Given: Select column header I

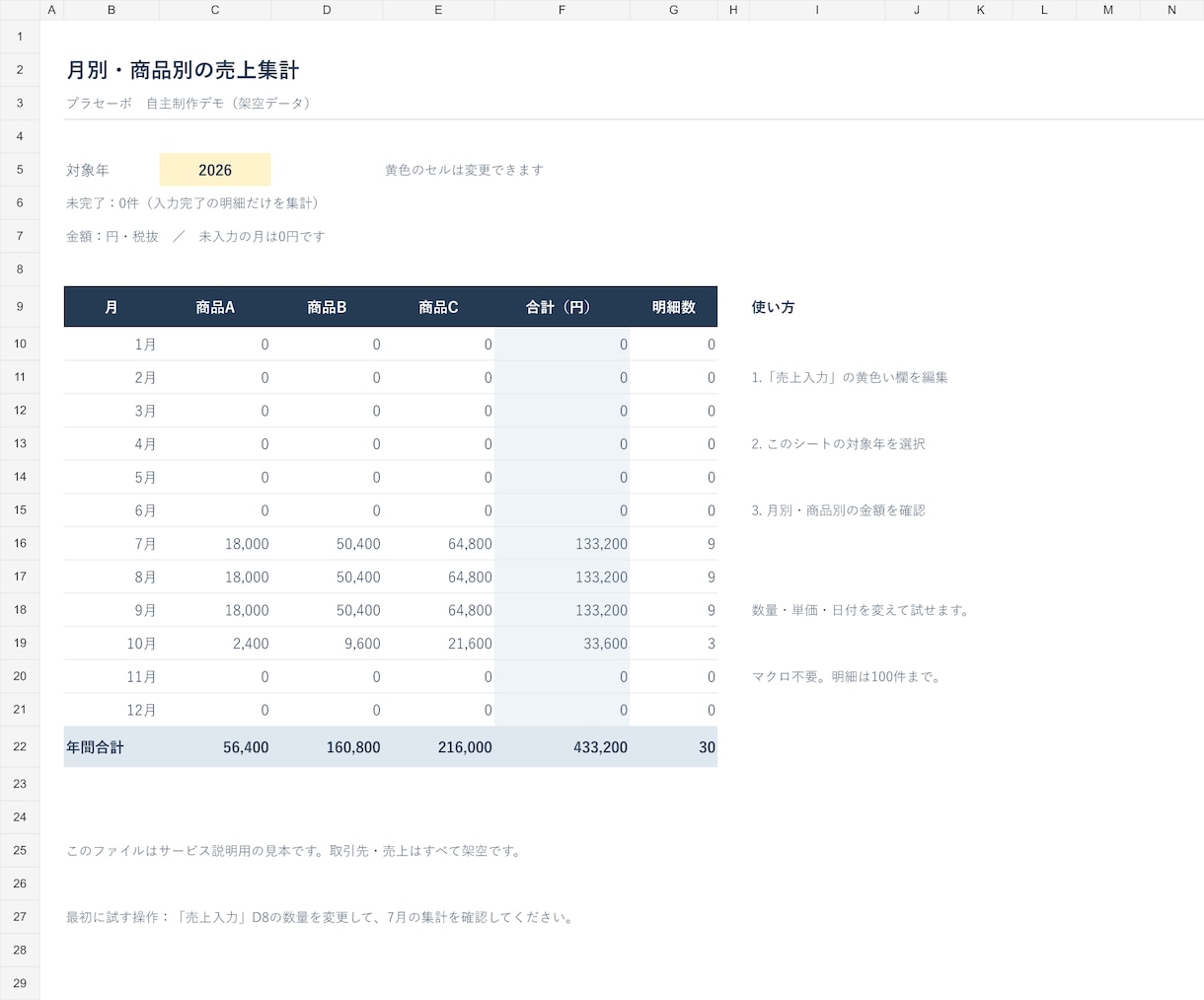Looking at the screenshot, I should [817, 10].
